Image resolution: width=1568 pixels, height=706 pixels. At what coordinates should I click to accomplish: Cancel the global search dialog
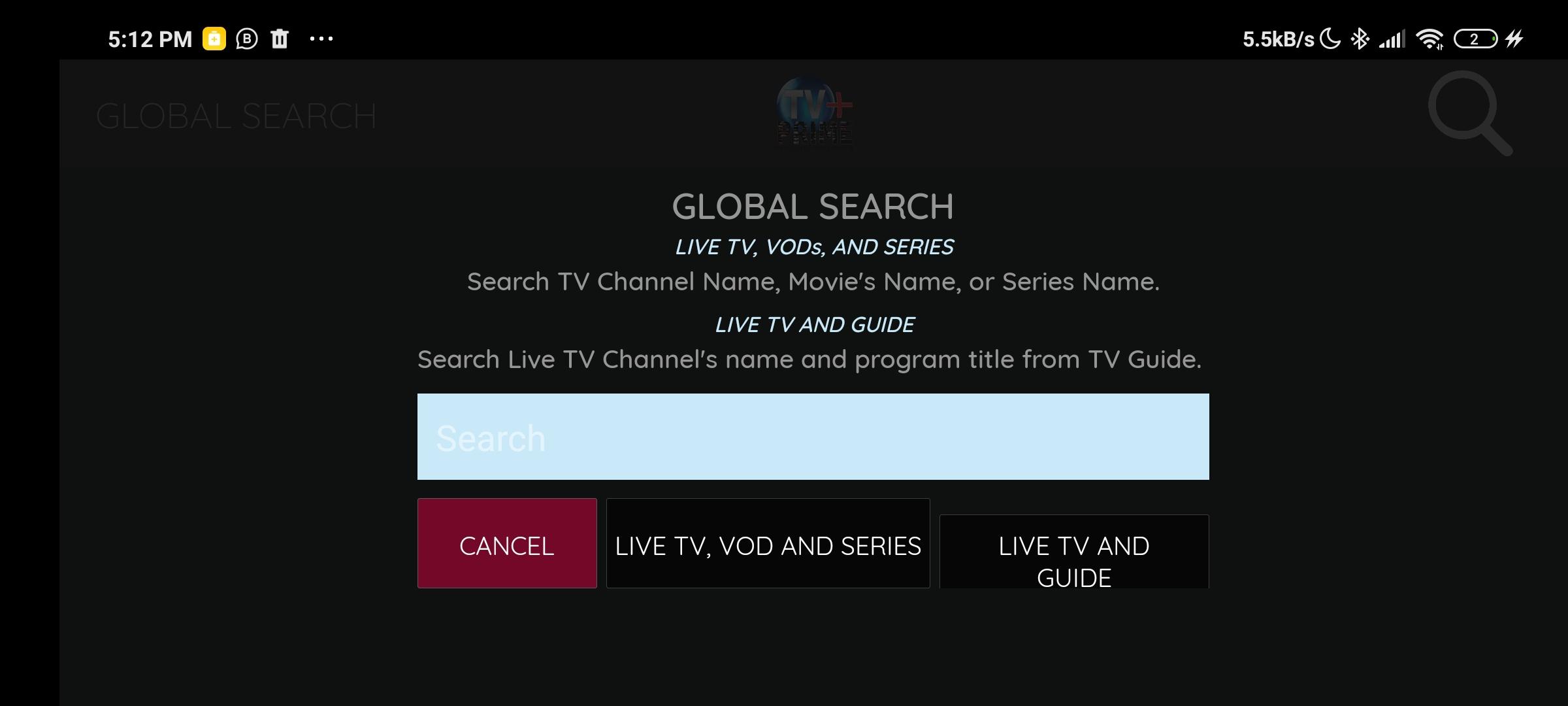[x=507, y=543]
